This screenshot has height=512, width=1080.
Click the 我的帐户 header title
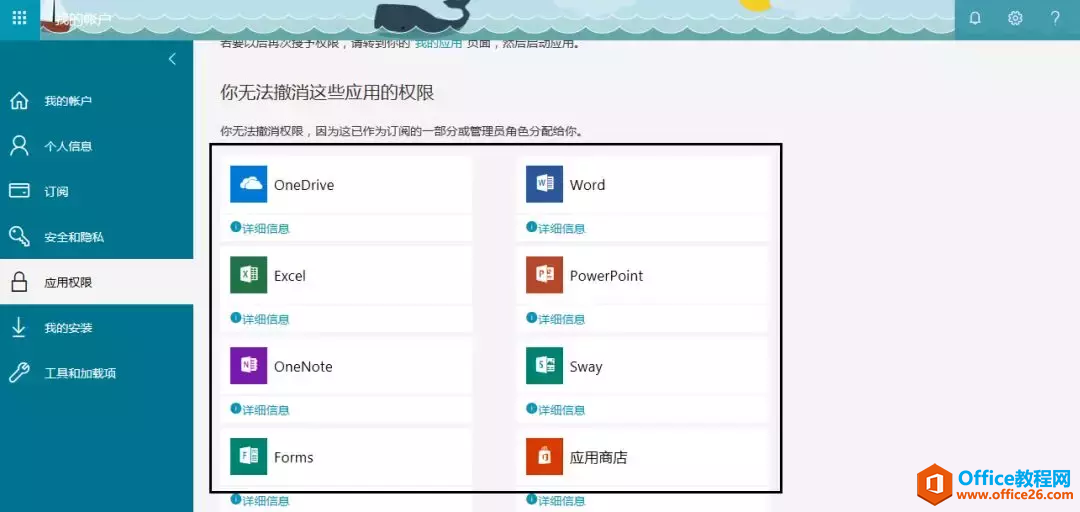pos(83,19)
